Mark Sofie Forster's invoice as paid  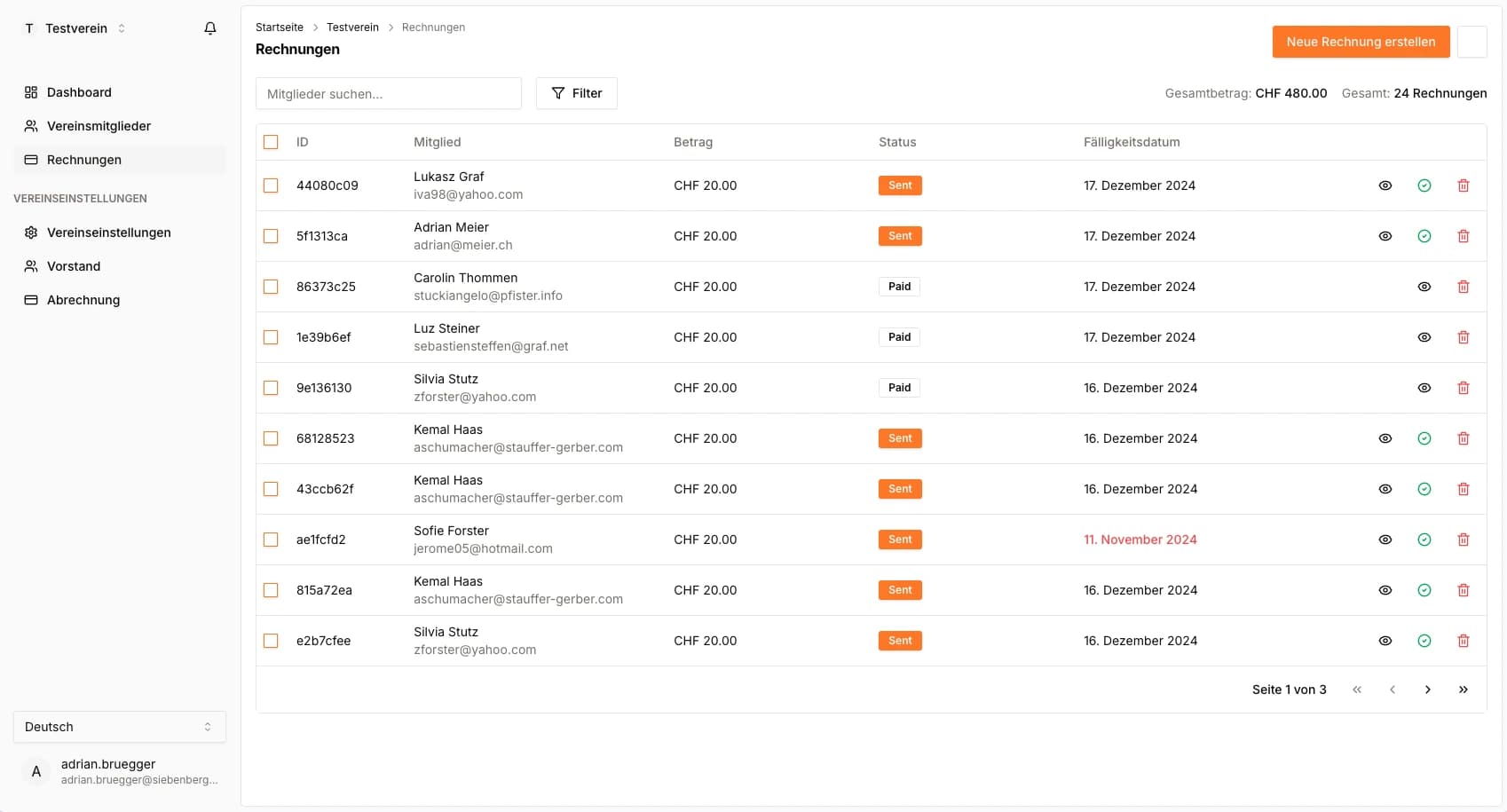point(1424,540)
